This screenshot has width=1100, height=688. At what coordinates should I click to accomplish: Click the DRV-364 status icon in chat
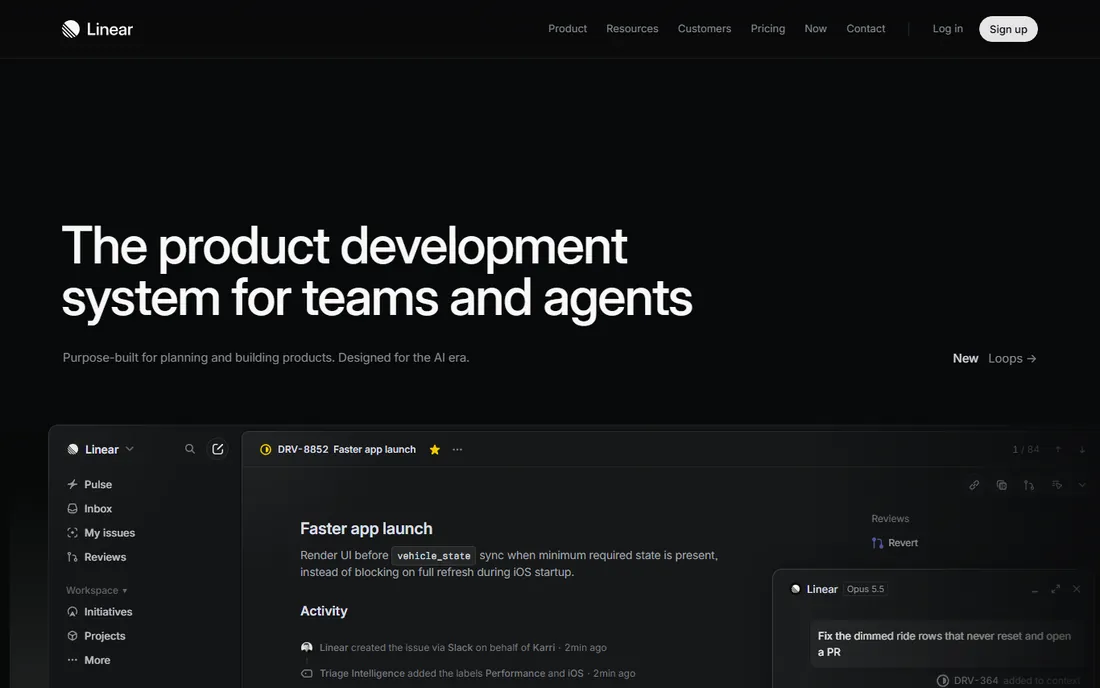tap(943, 680)
